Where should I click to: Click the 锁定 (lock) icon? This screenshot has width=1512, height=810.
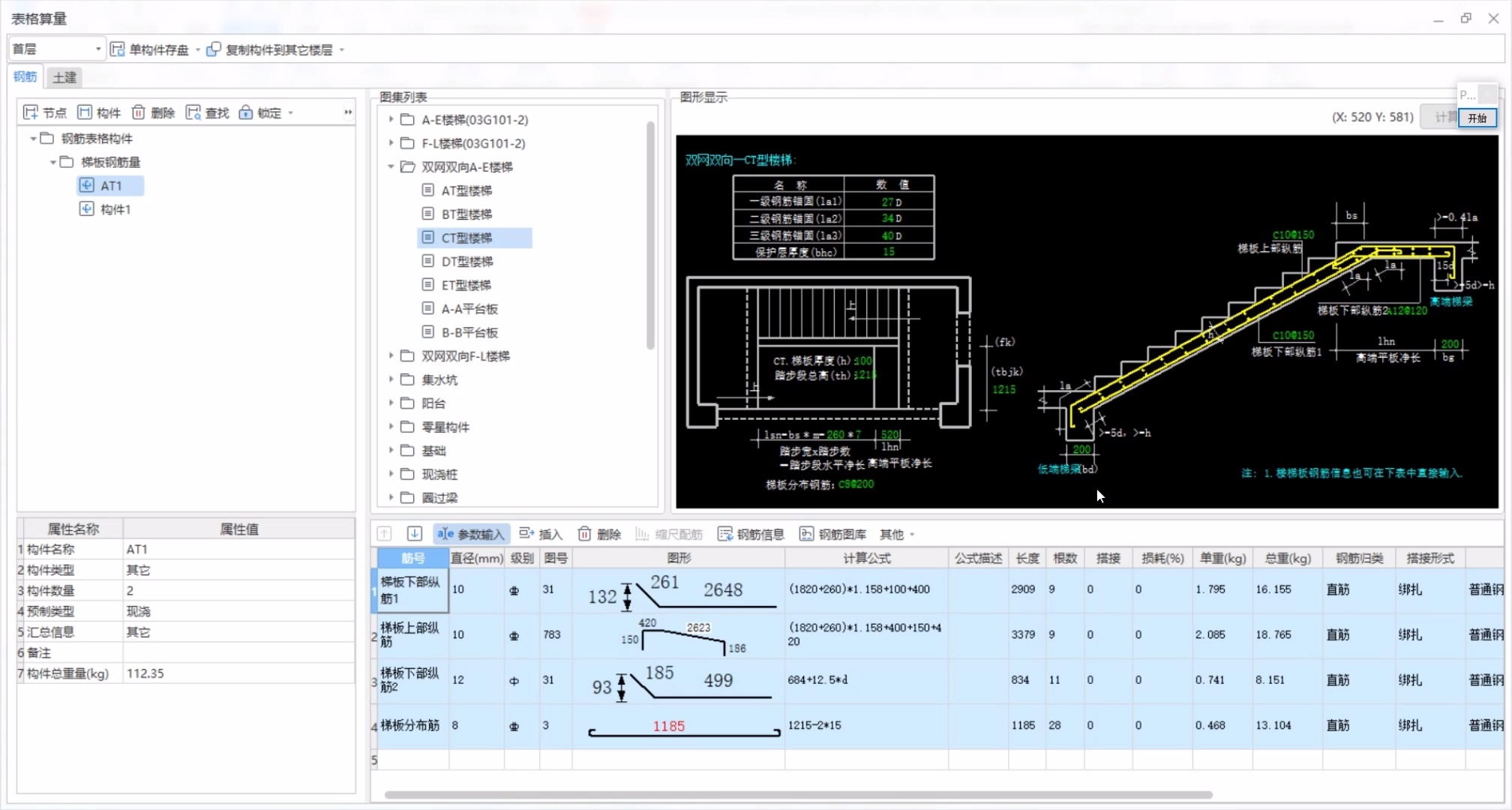pyautogui.click(x=246, y=112)
